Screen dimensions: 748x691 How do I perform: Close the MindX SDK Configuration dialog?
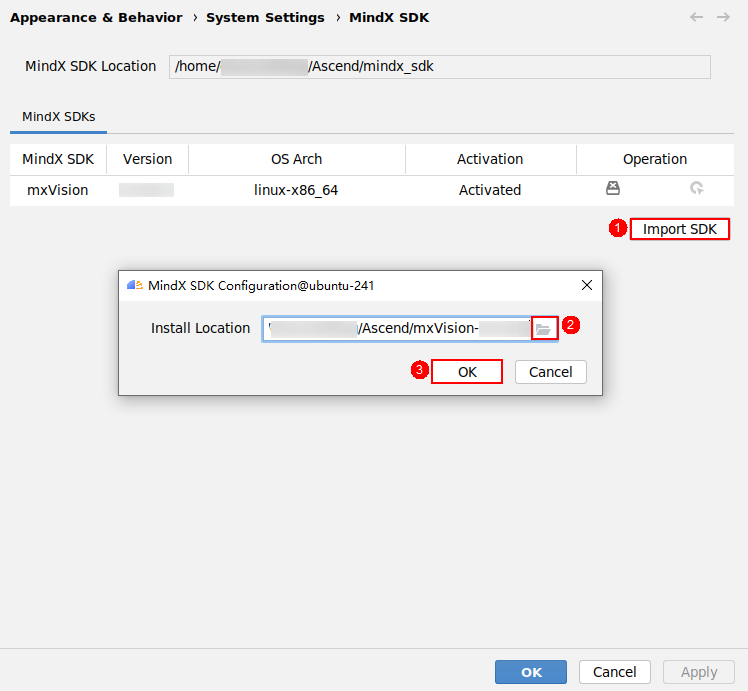(587, 285)
